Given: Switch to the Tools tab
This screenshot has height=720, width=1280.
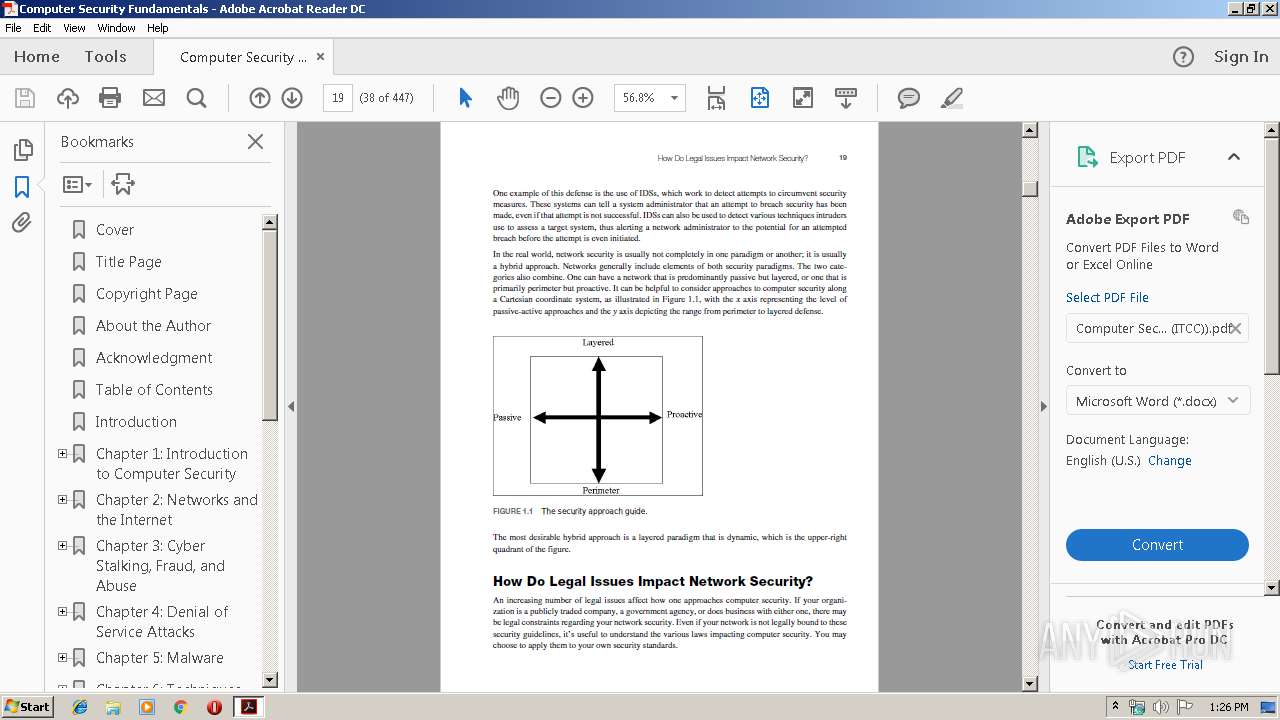Looking at the screenshot, I should click(x=105, y=57).
